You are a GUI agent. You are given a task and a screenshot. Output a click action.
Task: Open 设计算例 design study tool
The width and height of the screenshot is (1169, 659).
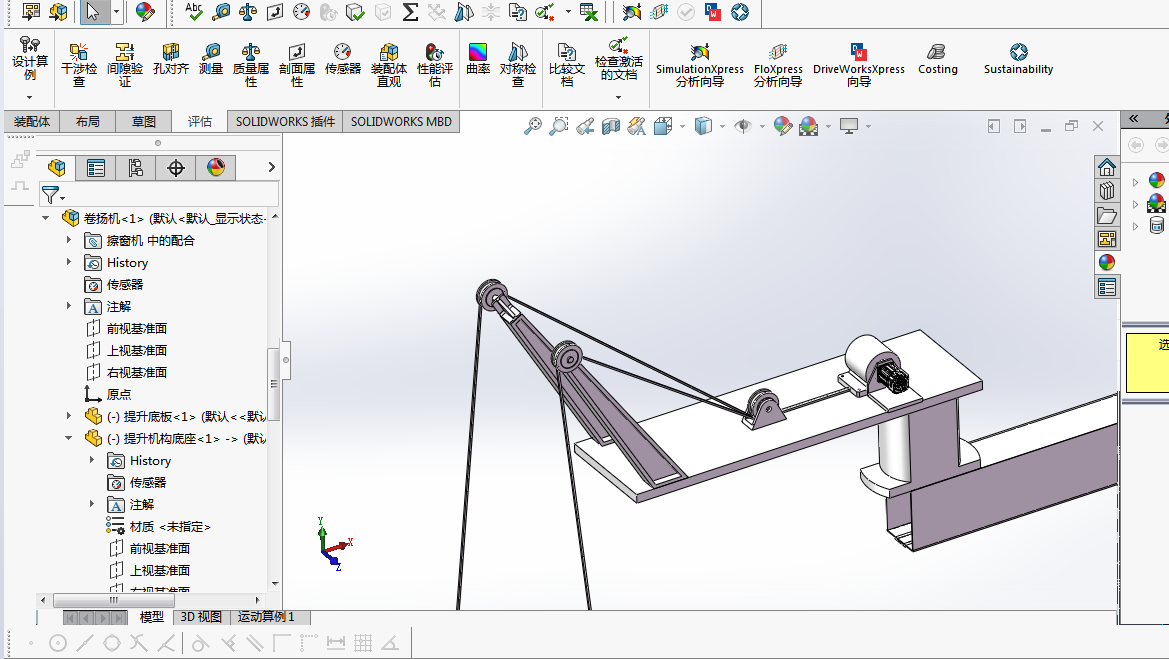pos(29,58)
